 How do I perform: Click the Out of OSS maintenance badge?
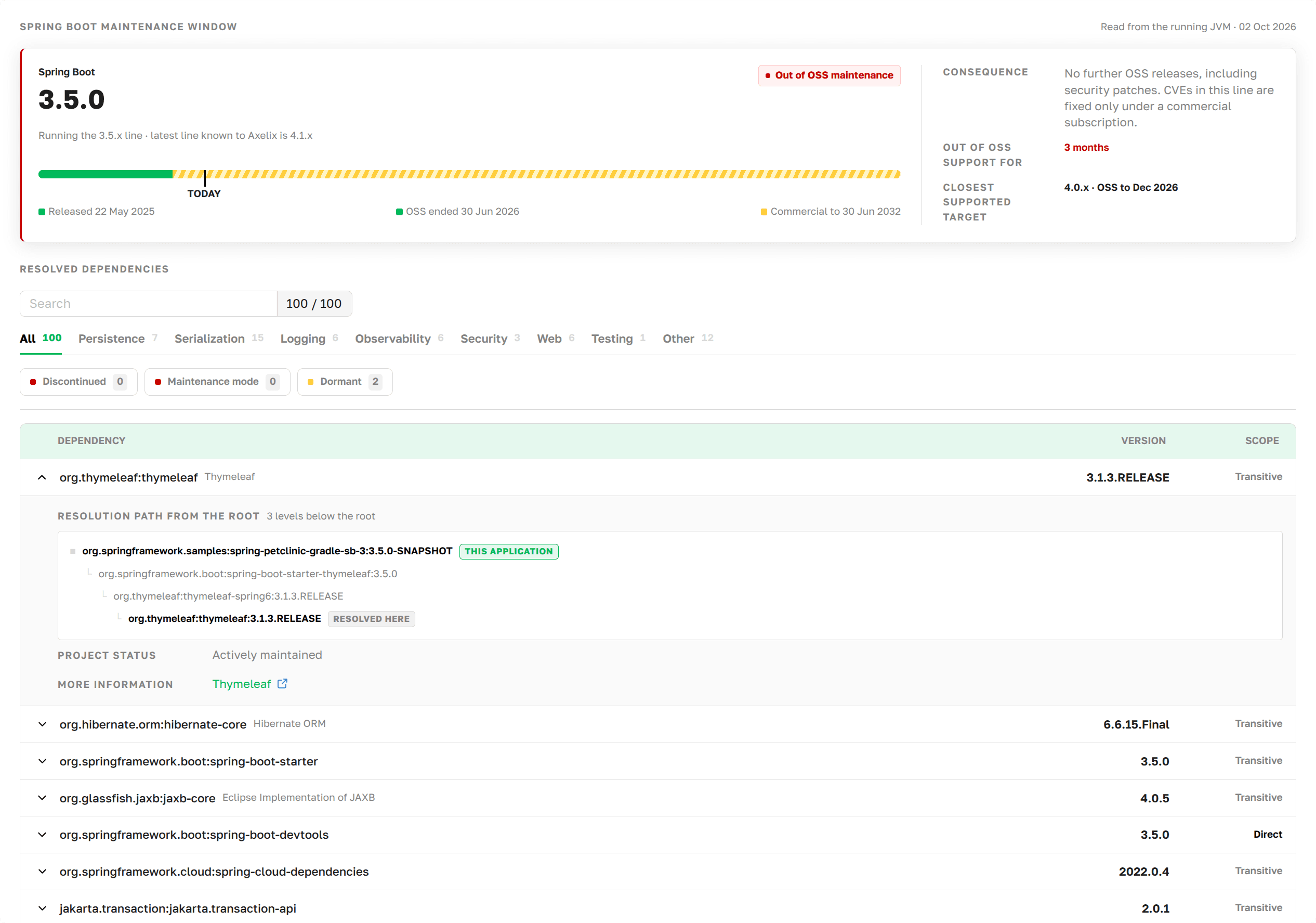(x=829, y=75)
